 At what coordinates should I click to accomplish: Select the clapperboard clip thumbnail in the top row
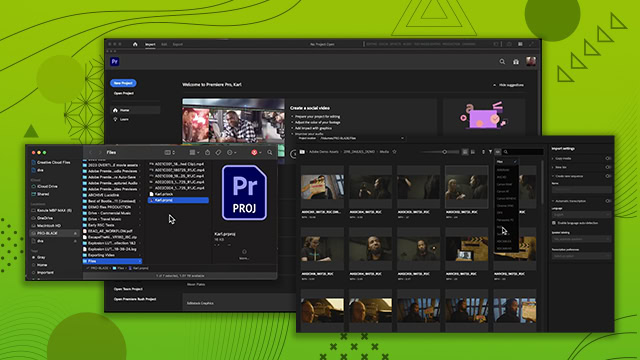(322, 187)
